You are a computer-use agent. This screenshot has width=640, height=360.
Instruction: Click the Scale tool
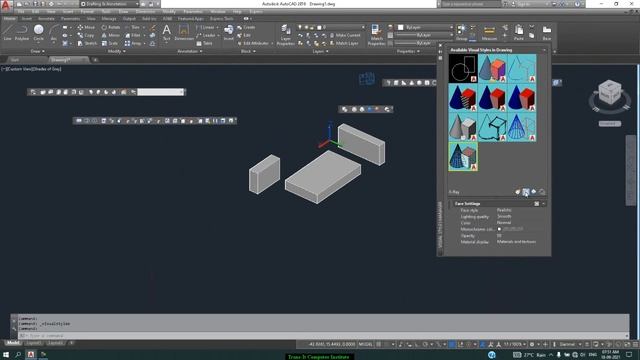coord(110,43)
